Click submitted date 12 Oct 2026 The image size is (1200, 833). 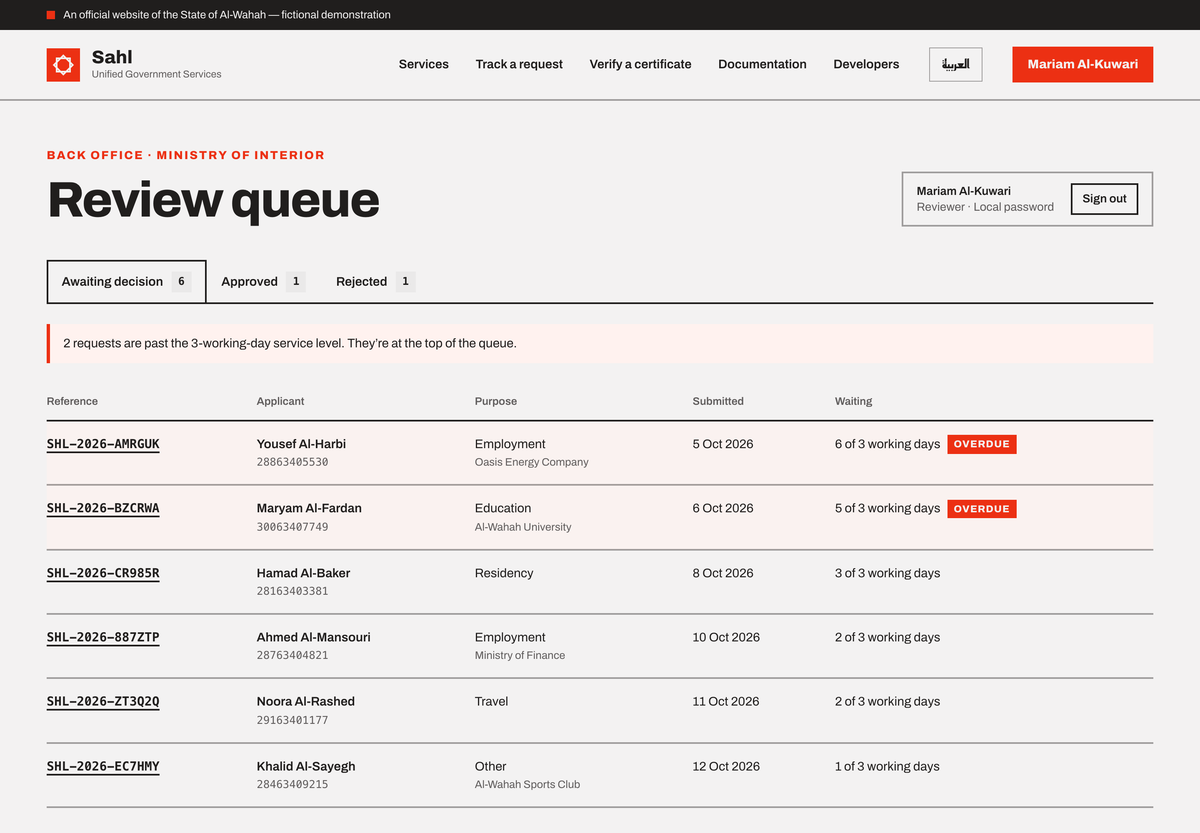[726, 766]
